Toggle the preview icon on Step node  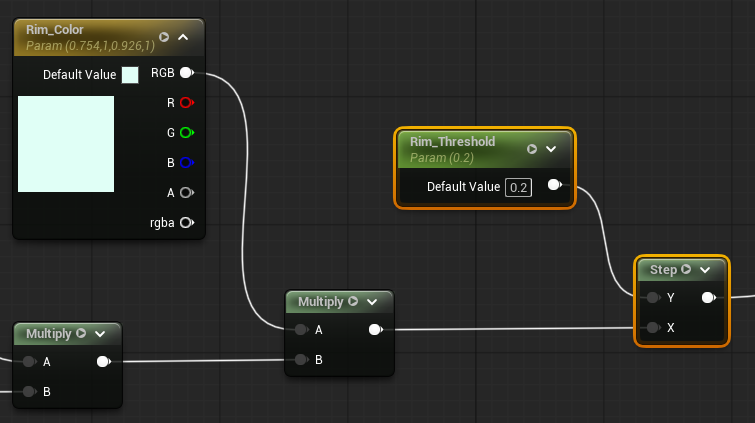[x=686, y=270]
